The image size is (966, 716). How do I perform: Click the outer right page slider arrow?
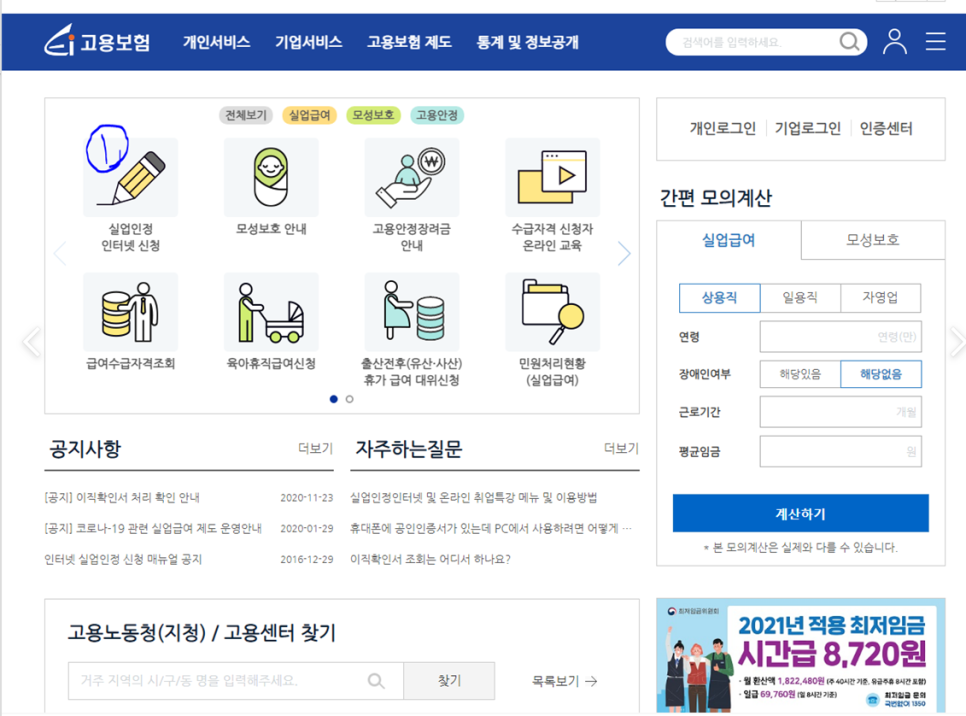957,341
